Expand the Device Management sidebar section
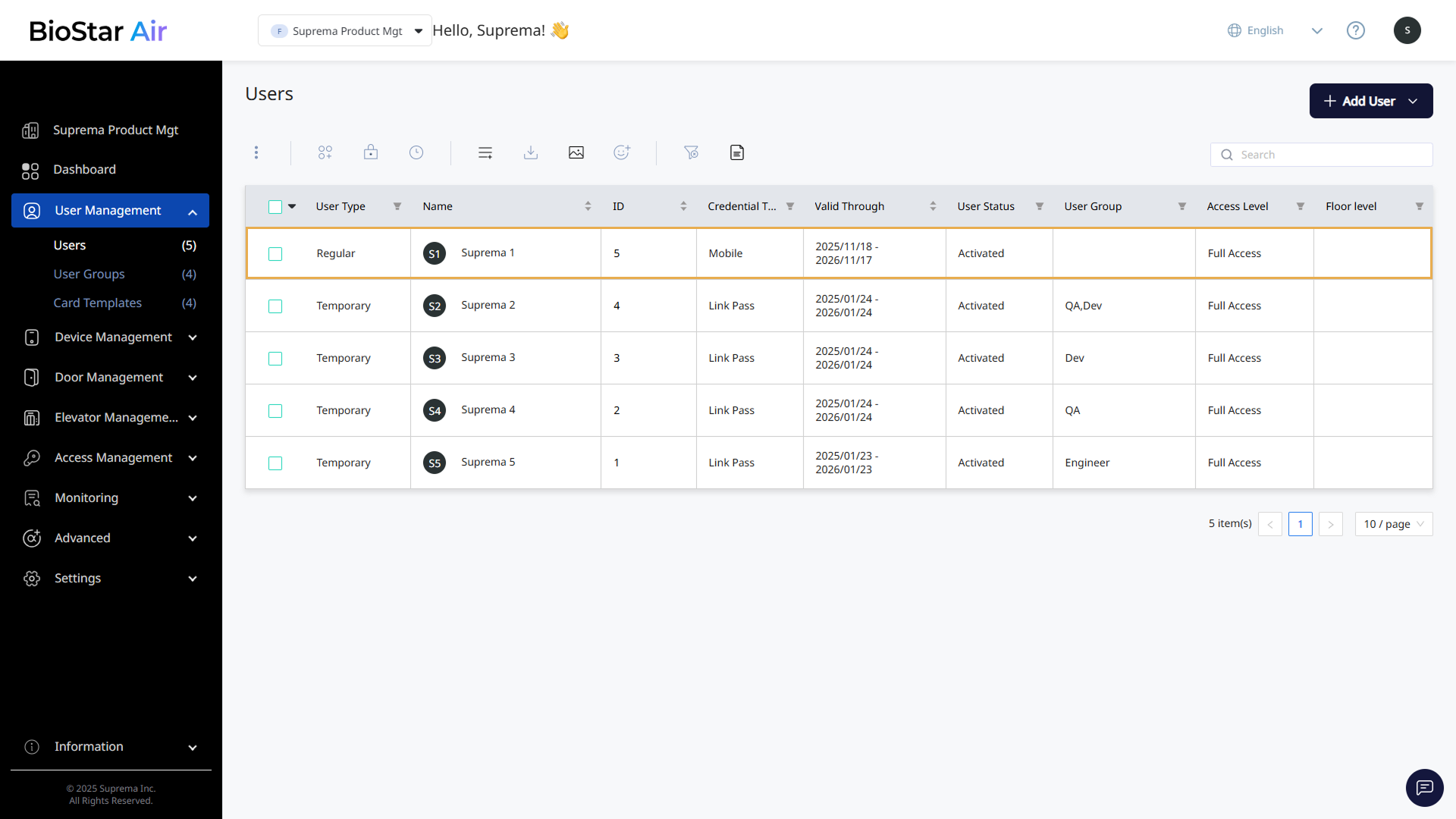 click(x=112, y=337)
